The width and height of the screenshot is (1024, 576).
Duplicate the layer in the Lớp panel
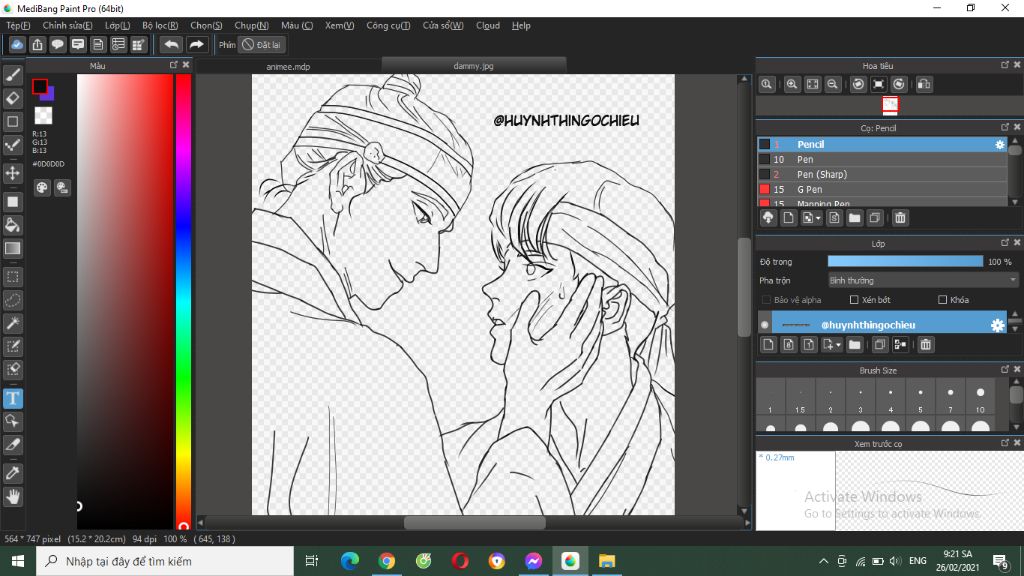pos(879,345)
